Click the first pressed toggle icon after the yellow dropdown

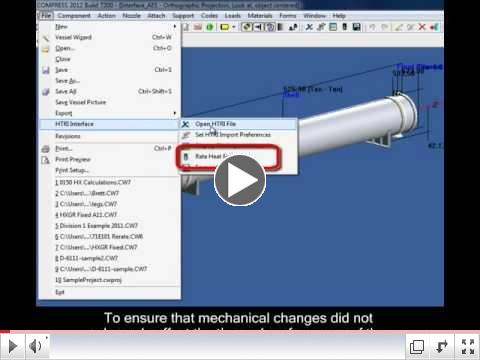click(x=246, y=27)
